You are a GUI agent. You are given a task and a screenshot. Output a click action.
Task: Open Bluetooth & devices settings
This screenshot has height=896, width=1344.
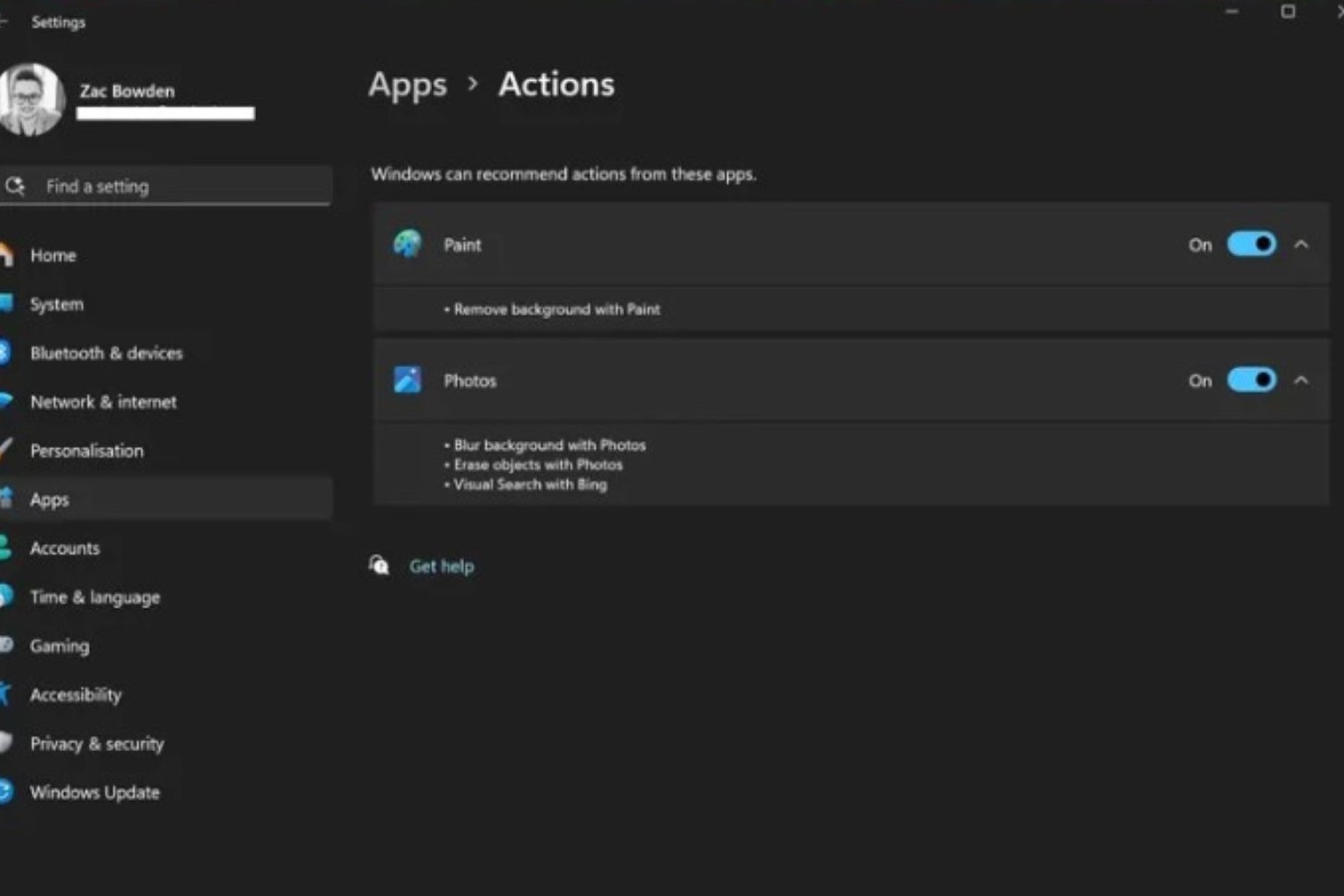point(106,353)
